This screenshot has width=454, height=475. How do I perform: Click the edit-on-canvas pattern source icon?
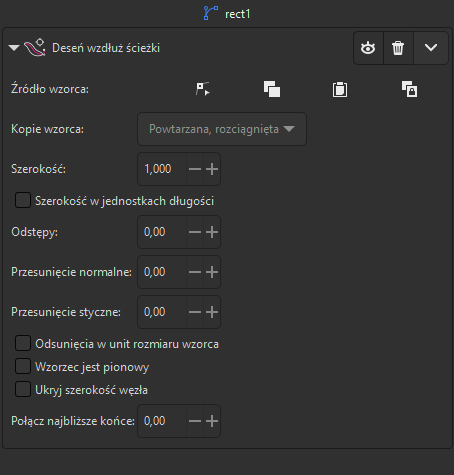(x=203, y=89)
